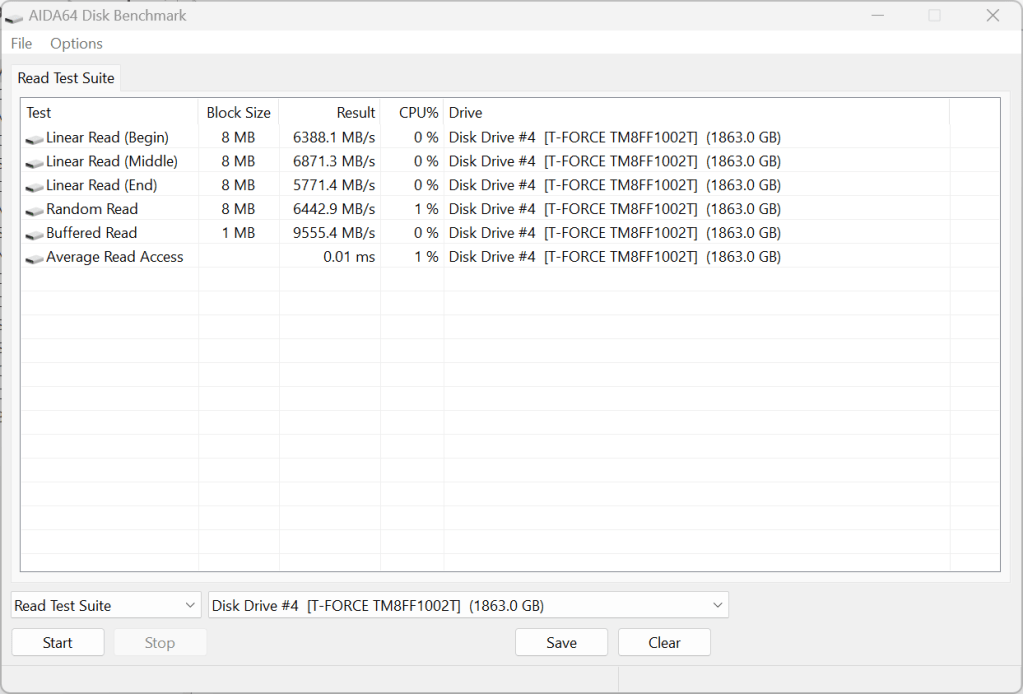Viewport: 1023px width, 694px height.
Task: Open the Options menu
Action: [x=76, y=43]
